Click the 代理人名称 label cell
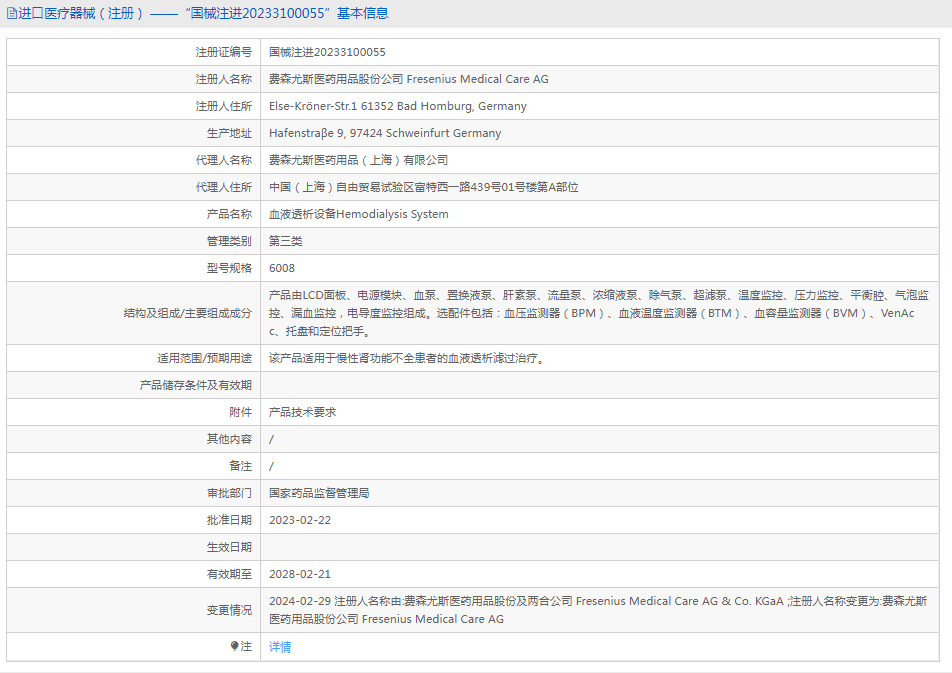This screenshot has width=952, height=673. coord(134,160)
